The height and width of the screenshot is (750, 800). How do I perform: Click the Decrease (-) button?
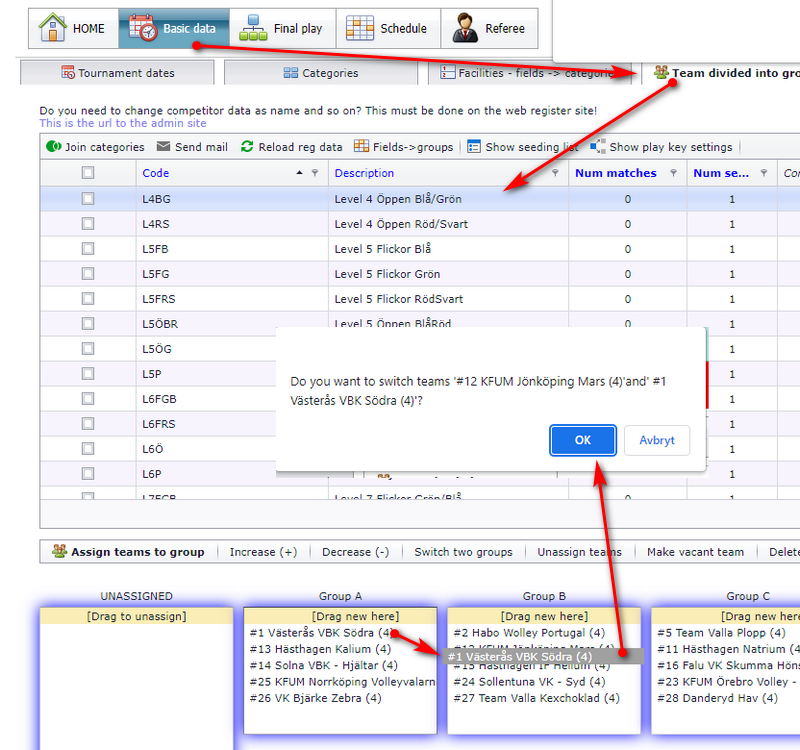[356, 552]
